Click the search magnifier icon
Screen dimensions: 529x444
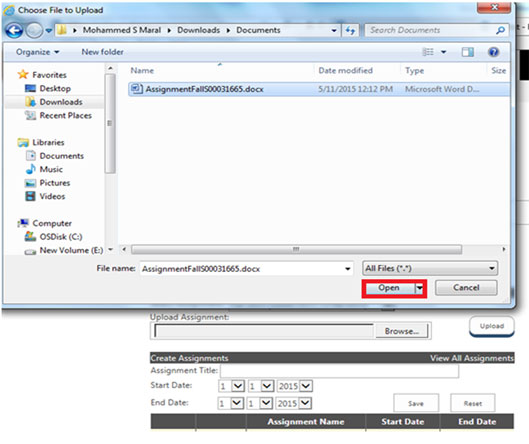[x=500, y=31]
